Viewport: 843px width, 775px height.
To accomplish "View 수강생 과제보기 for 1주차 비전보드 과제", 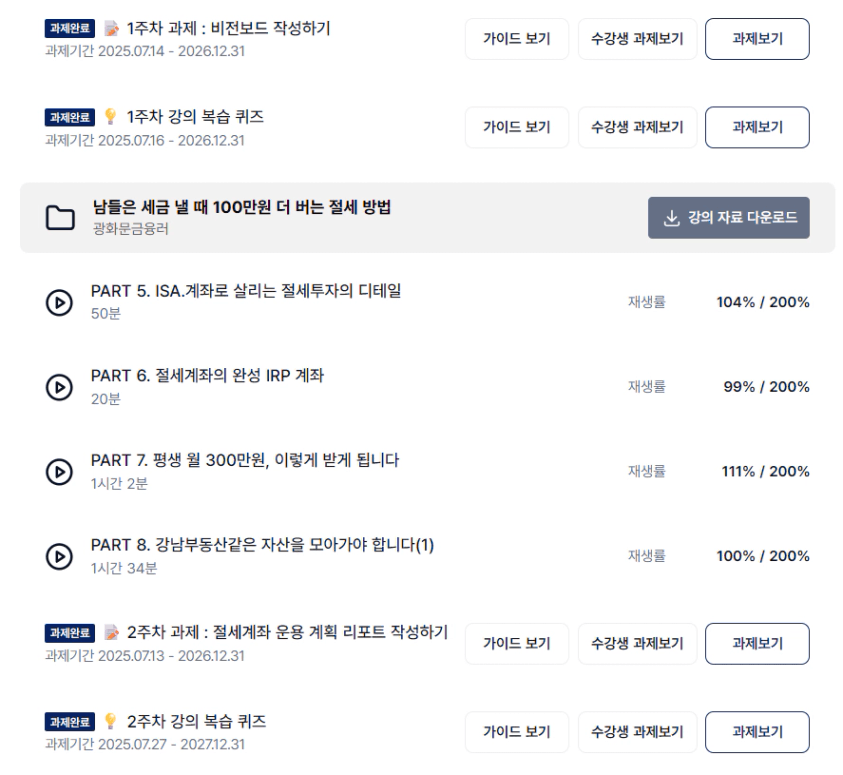I will (x=637, y=39).
